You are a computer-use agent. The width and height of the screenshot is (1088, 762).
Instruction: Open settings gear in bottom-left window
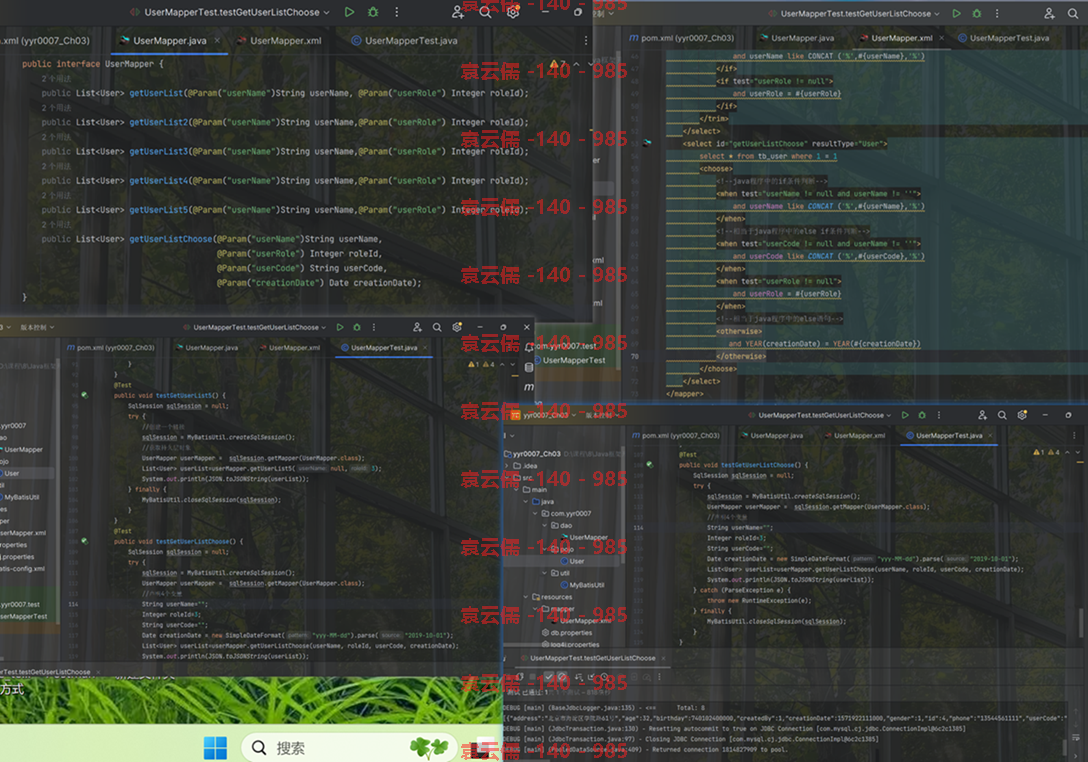pyautogui.click(x=457, y=327)
